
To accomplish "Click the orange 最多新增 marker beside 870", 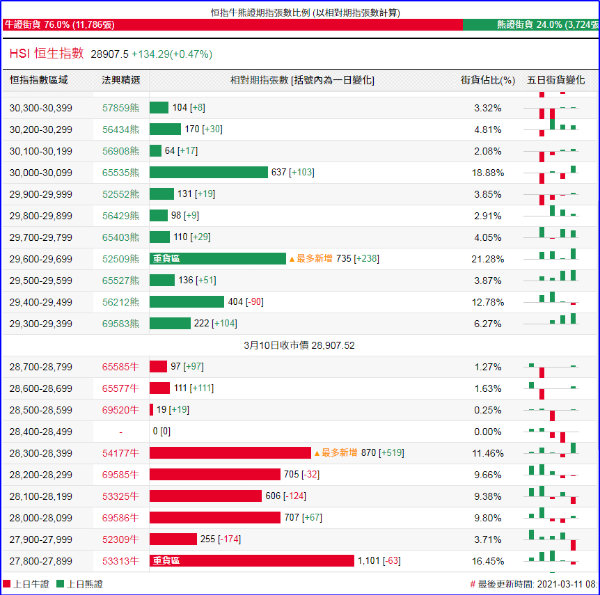I will (x=336, y=453).
